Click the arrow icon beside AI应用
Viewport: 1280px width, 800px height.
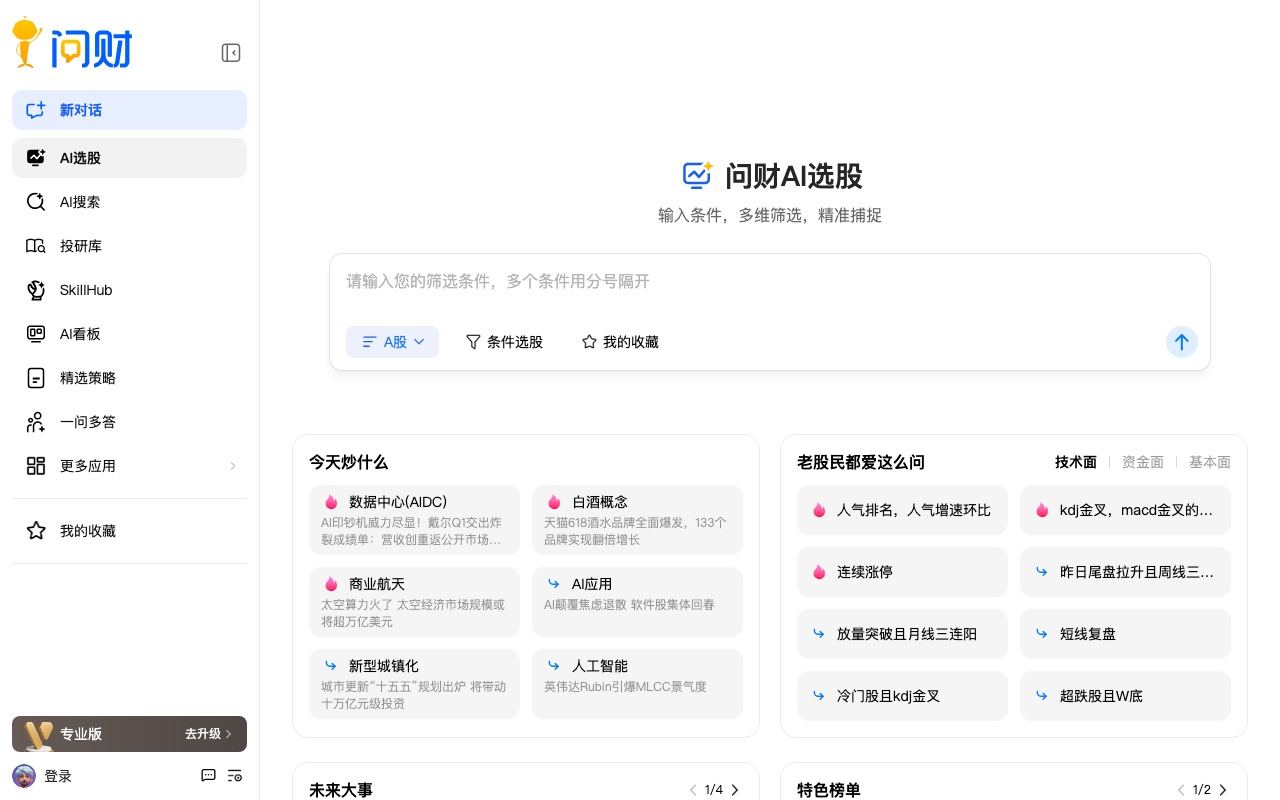553,583
